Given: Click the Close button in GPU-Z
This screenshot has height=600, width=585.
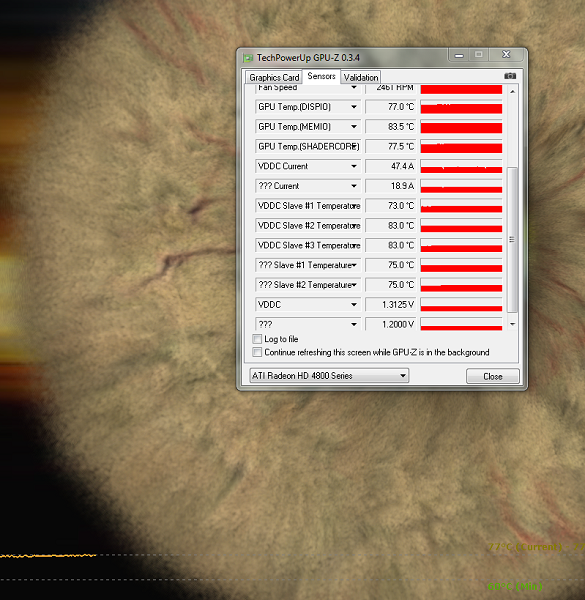Looking at the screenshot, I should pos(492,376).
